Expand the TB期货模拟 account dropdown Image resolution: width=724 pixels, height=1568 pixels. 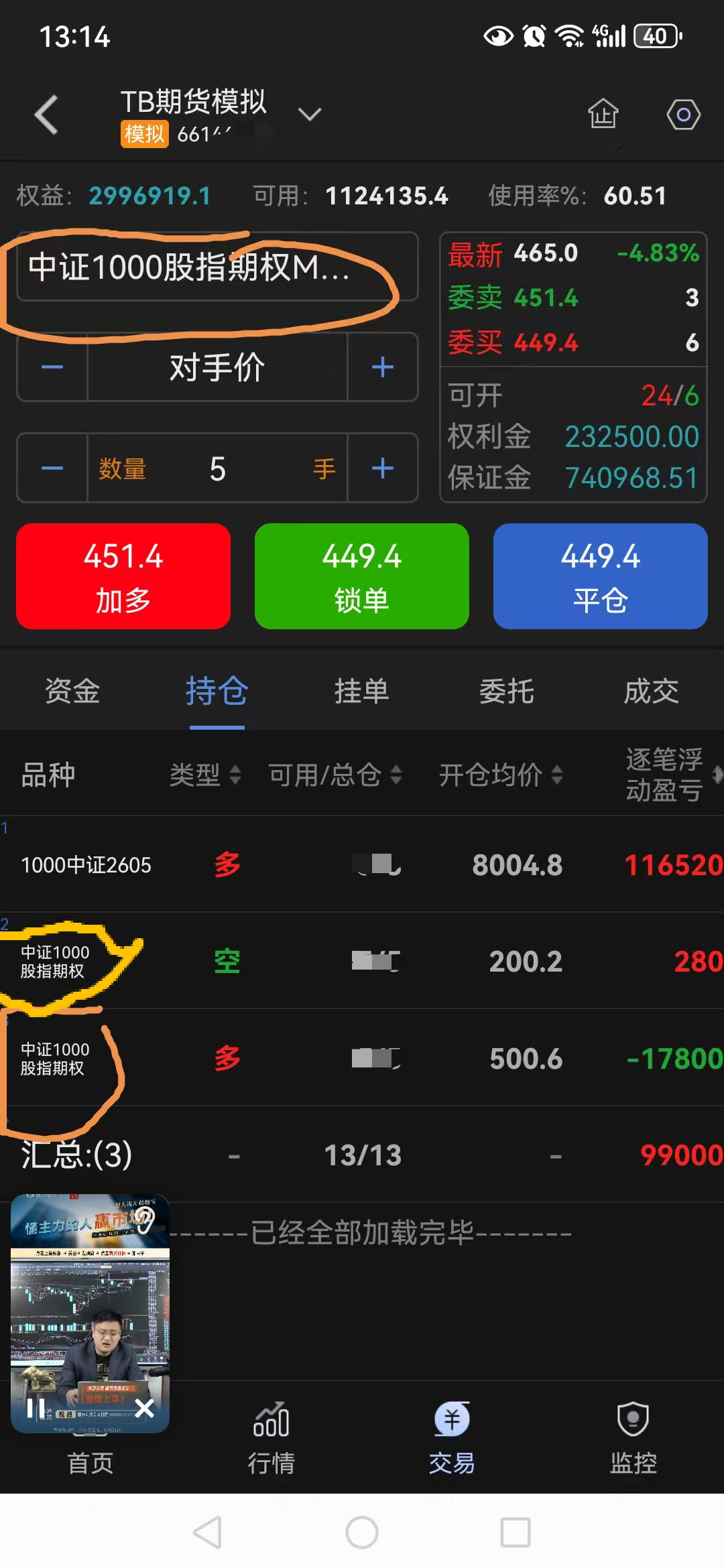309,115
